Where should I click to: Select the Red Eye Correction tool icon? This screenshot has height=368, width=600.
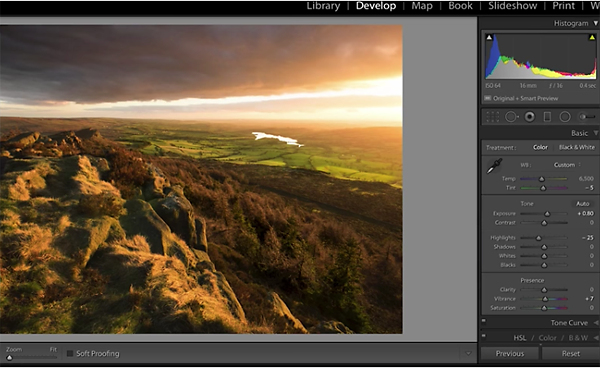tap(530, 117)
